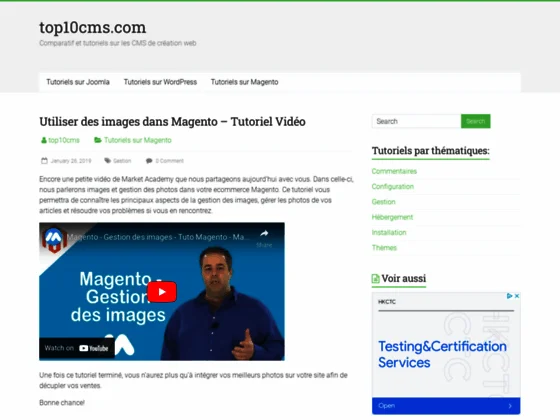
Task: Open Tutoriels sur Magento menu item
Action: coord(244,82)
